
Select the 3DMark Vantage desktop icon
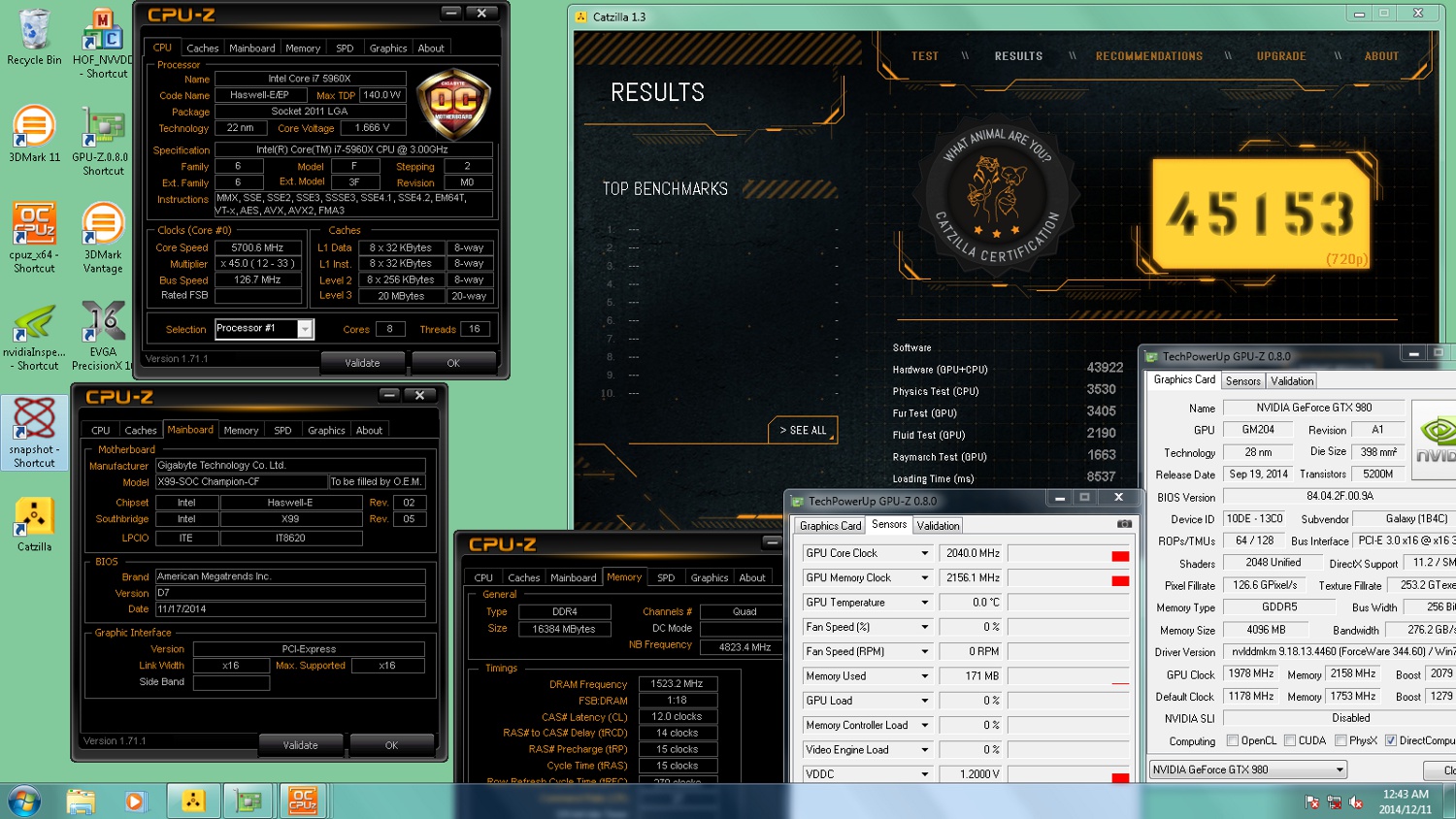(x=103, y=238)
